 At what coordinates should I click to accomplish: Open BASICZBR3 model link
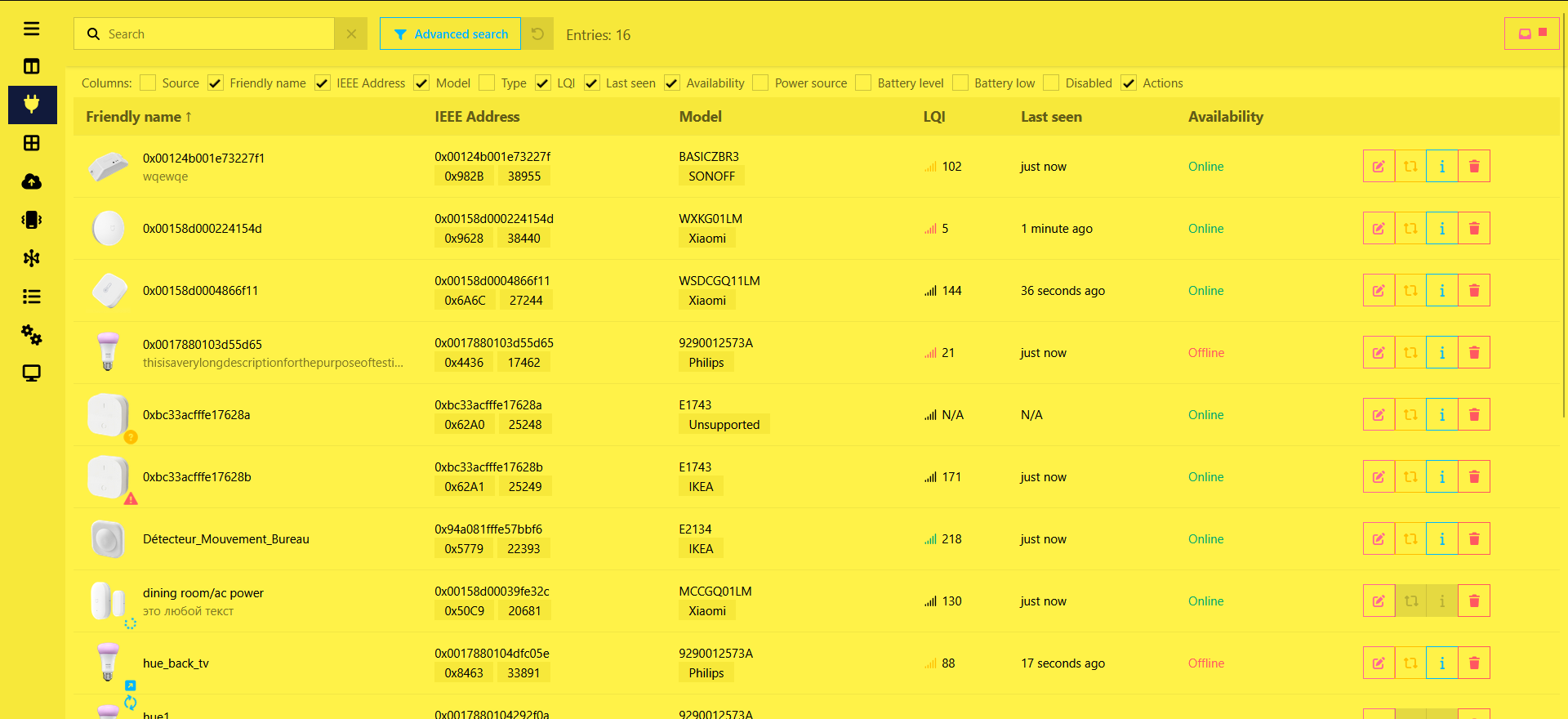tap(709, 156)
